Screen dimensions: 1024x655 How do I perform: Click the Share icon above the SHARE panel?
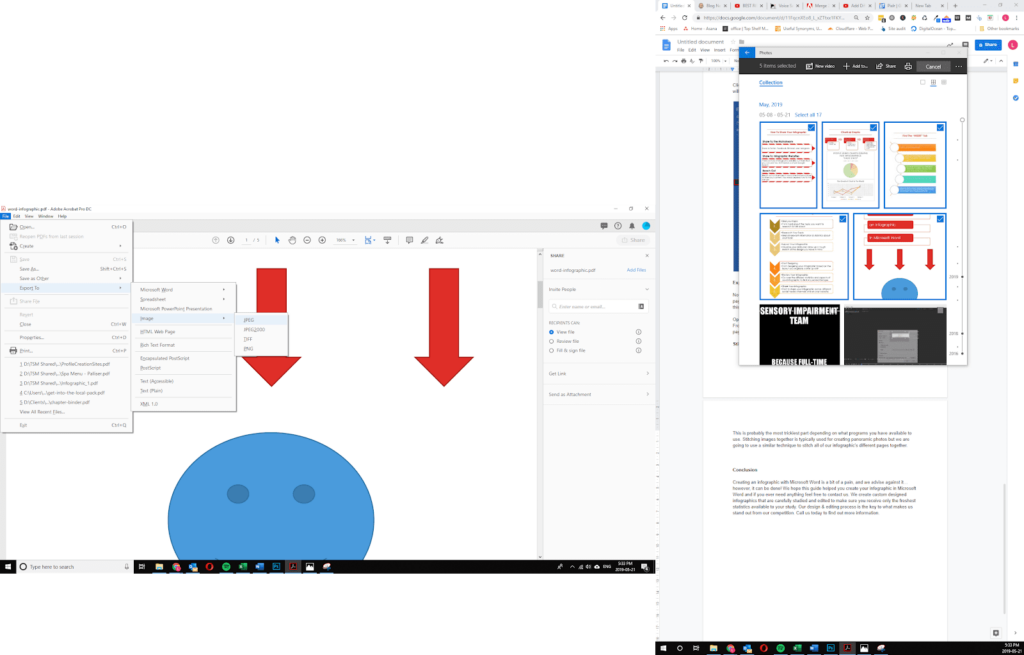pos(623,240)
